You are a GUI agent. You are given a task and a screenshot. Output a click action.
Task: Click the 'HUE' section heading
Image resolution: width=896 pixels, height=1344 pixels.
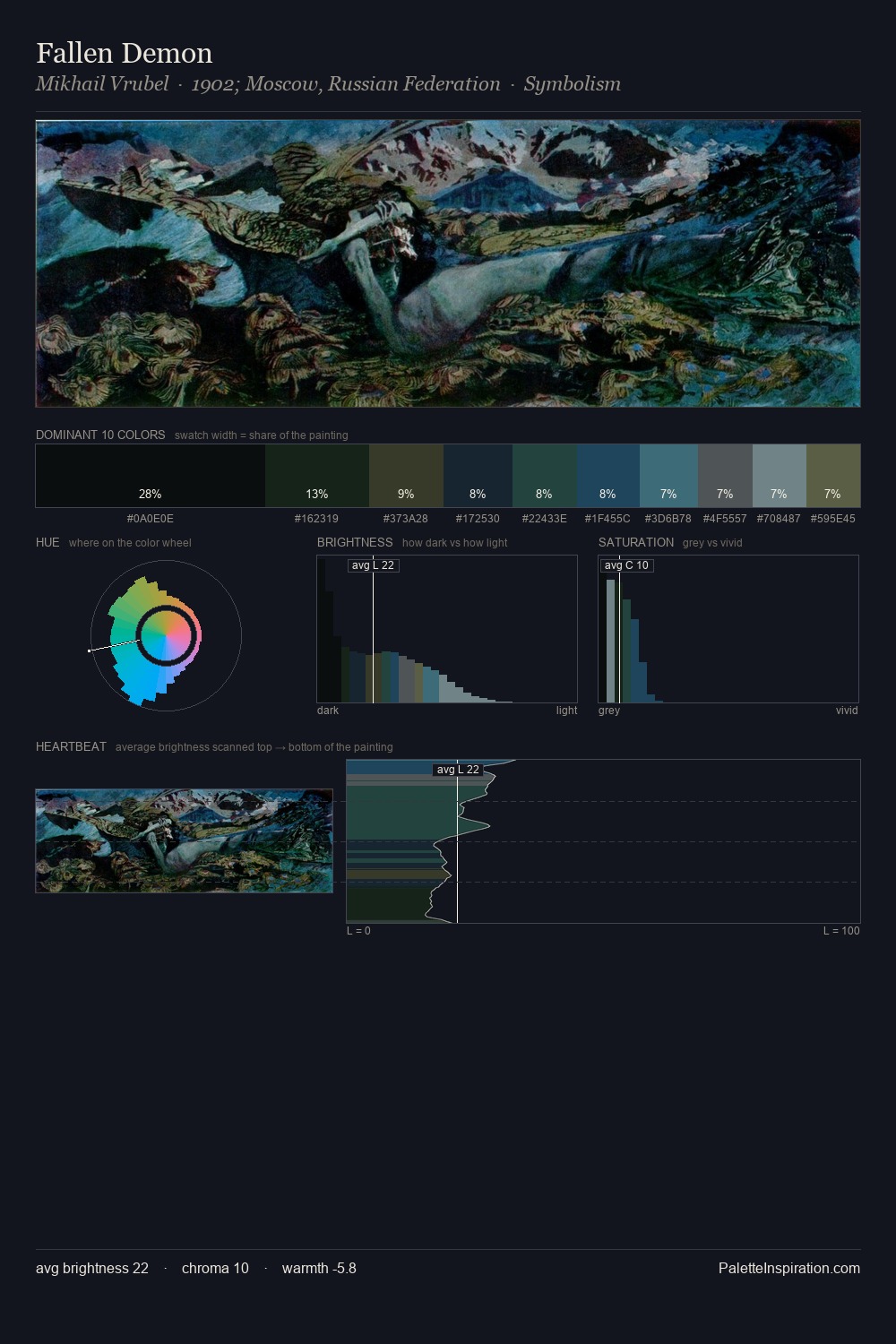click(x=47, y=542)
